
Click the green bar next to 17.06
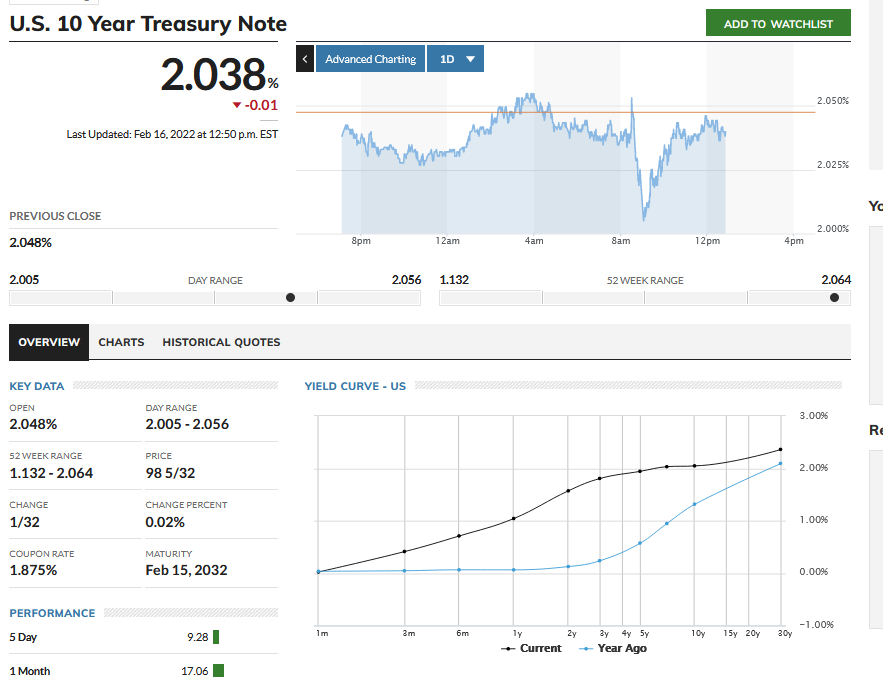tap(218, 670)
